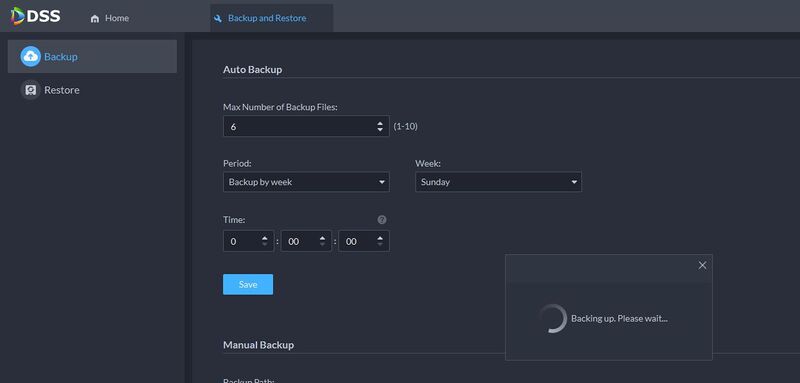Viewport: 800px width, 383px height.
Task: Open the Period dropdown
Action: click(306, 182)
